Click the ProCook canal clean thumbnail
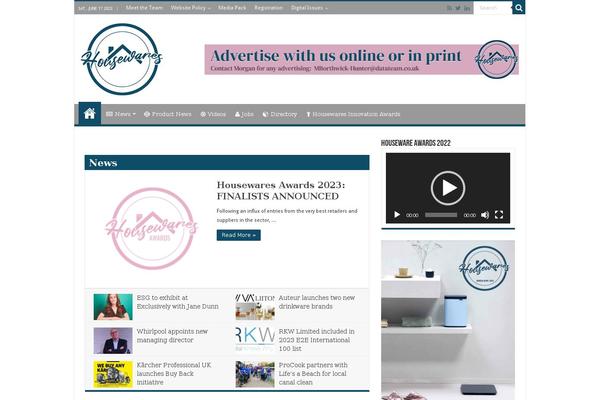Screen dimensions: 600x400 pyautogui.click(x=255, y=374)
